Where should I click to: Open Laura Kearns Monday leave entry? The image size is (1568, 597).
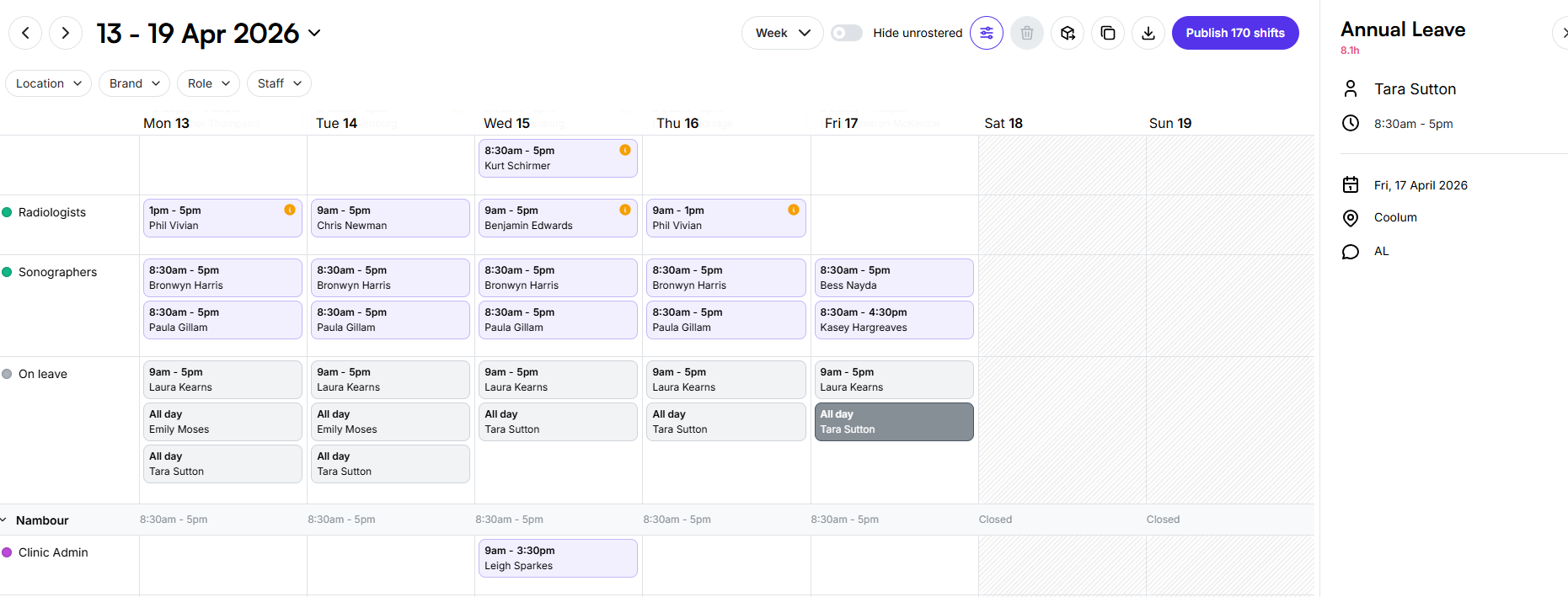[x=222, y=380]
